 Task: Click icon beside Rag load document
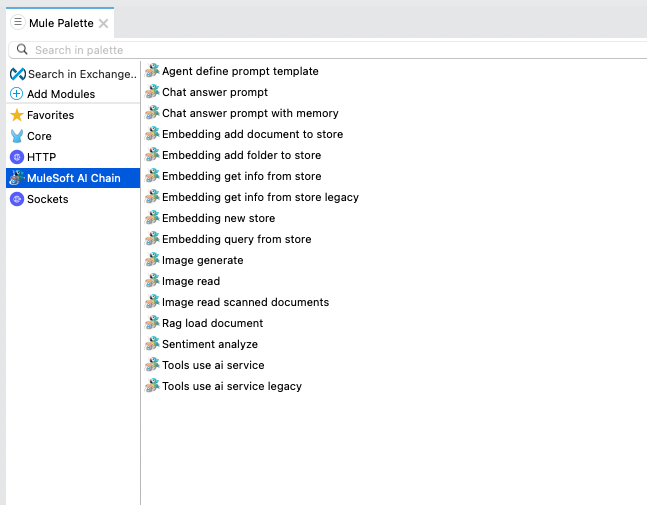coord(152,323)
